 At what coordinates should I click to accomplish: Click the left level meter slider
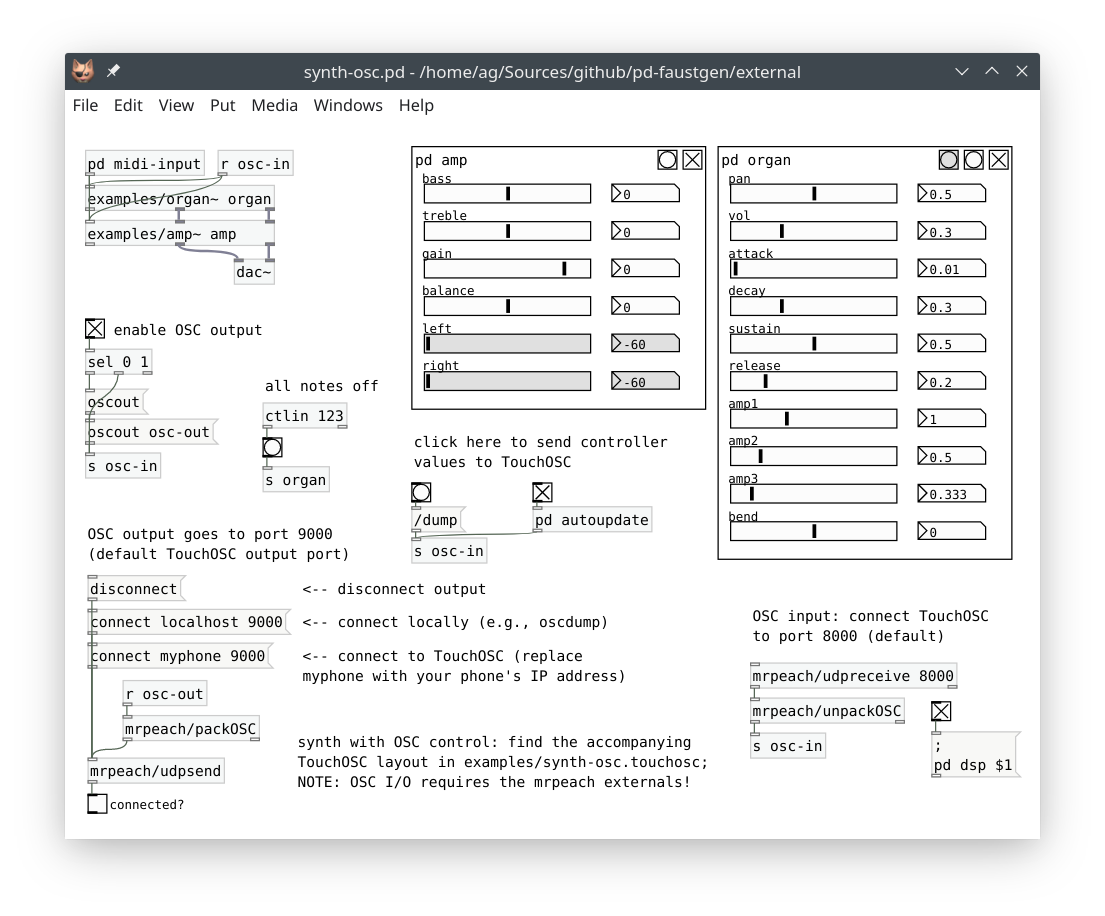[507, 343]
